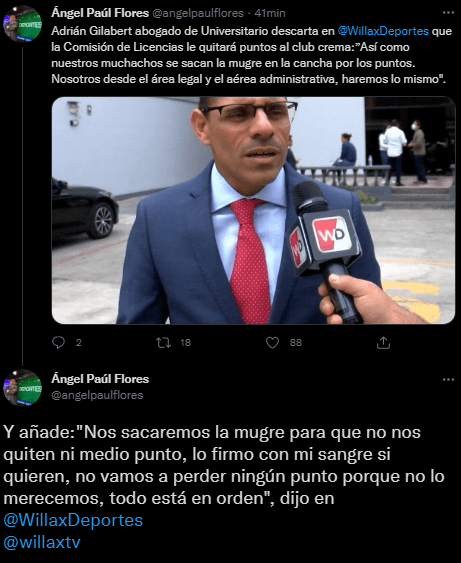Screen dimensions: 461x563
Task: Open Ángel Paúl Flores avatar in first tweet
Action: [x=23, y=24]
